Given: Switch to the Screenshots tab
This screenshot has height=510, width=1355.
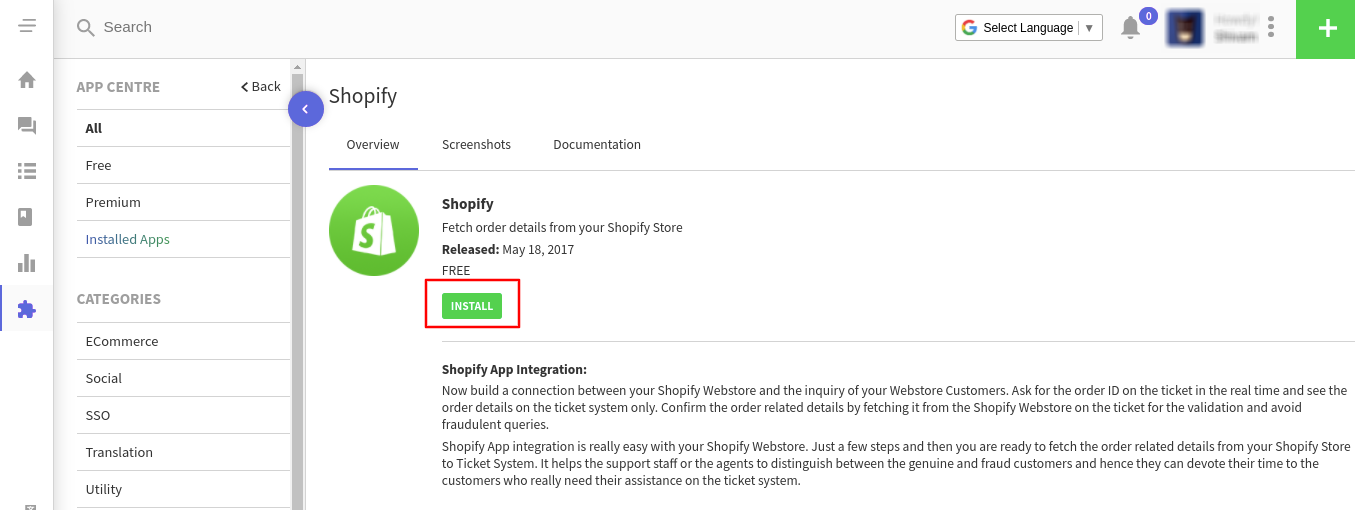Looking at the screenshot, I should 476,145.
